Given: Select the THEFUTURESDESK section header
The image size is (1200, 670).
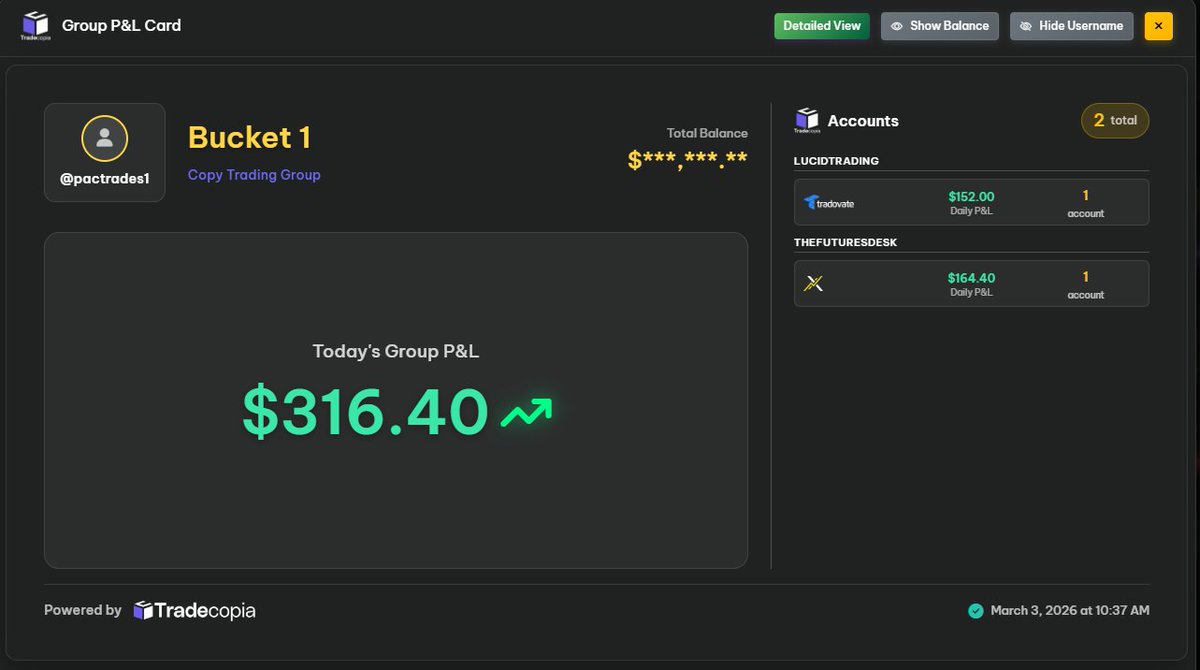Looking at the screenshot, I should coord(845,242).
